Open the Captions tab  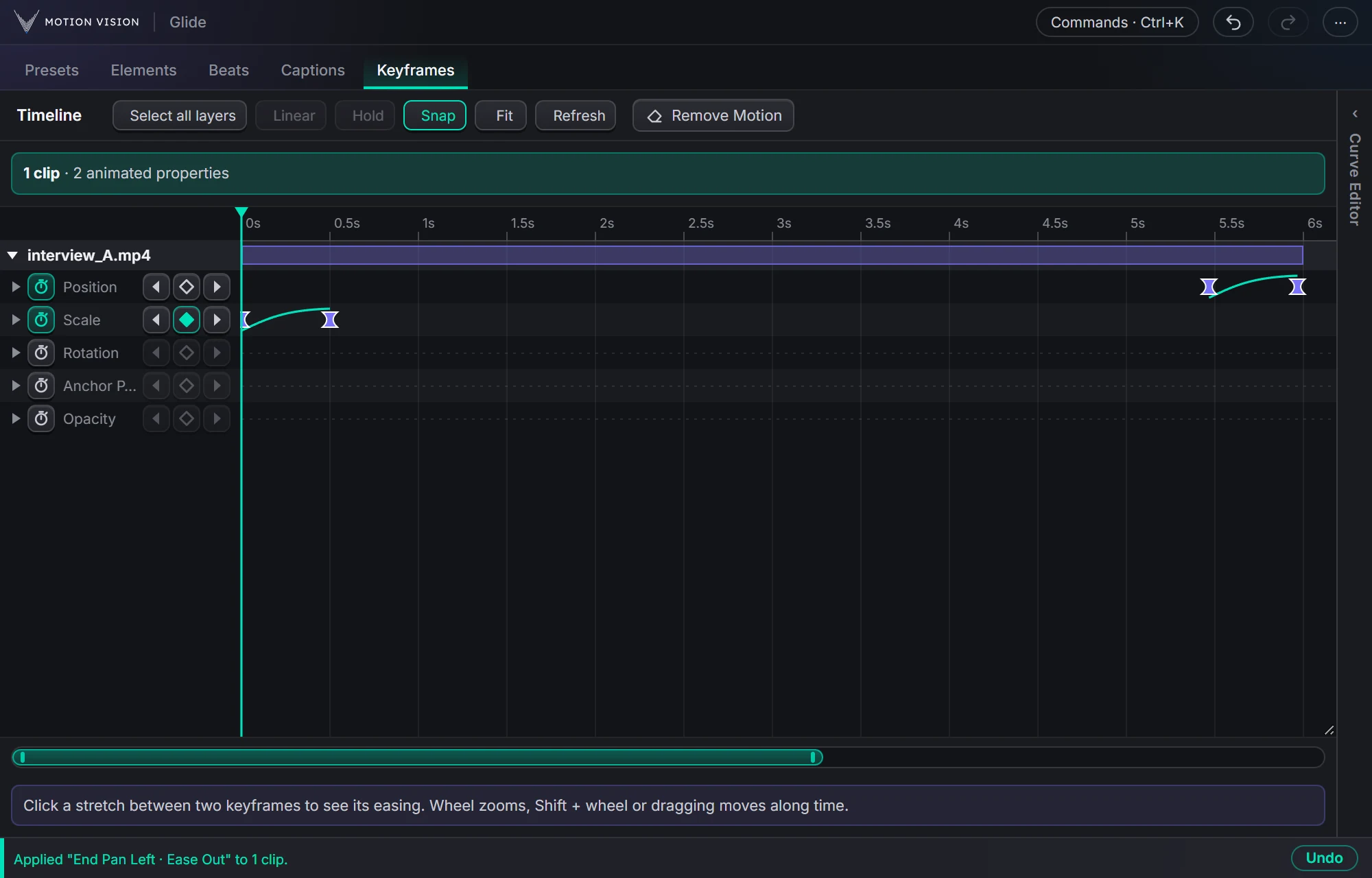click(x=313, y=70)
